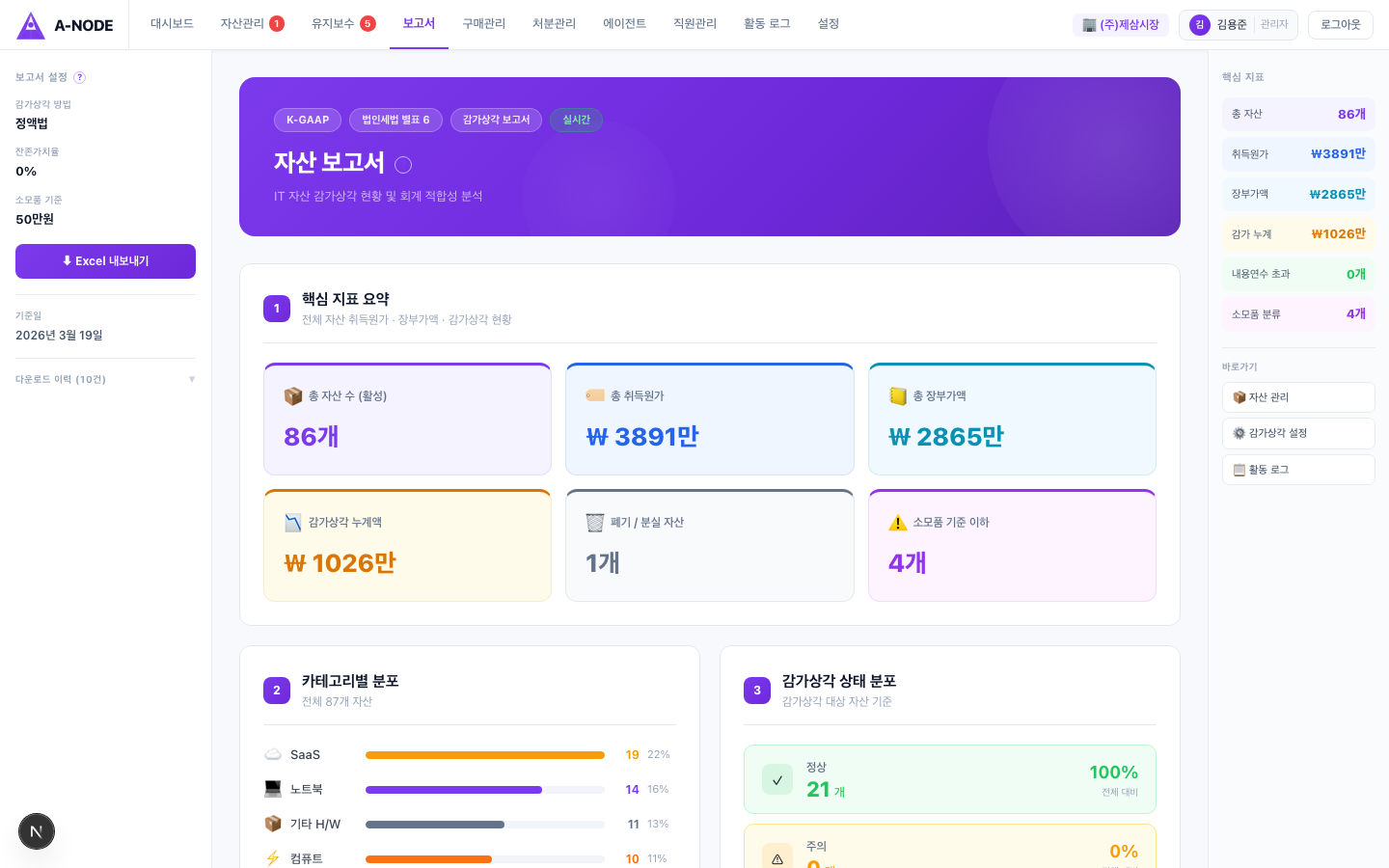Click the 김 user avatar circle
1389x868 pixels.
pos(1199,24)
